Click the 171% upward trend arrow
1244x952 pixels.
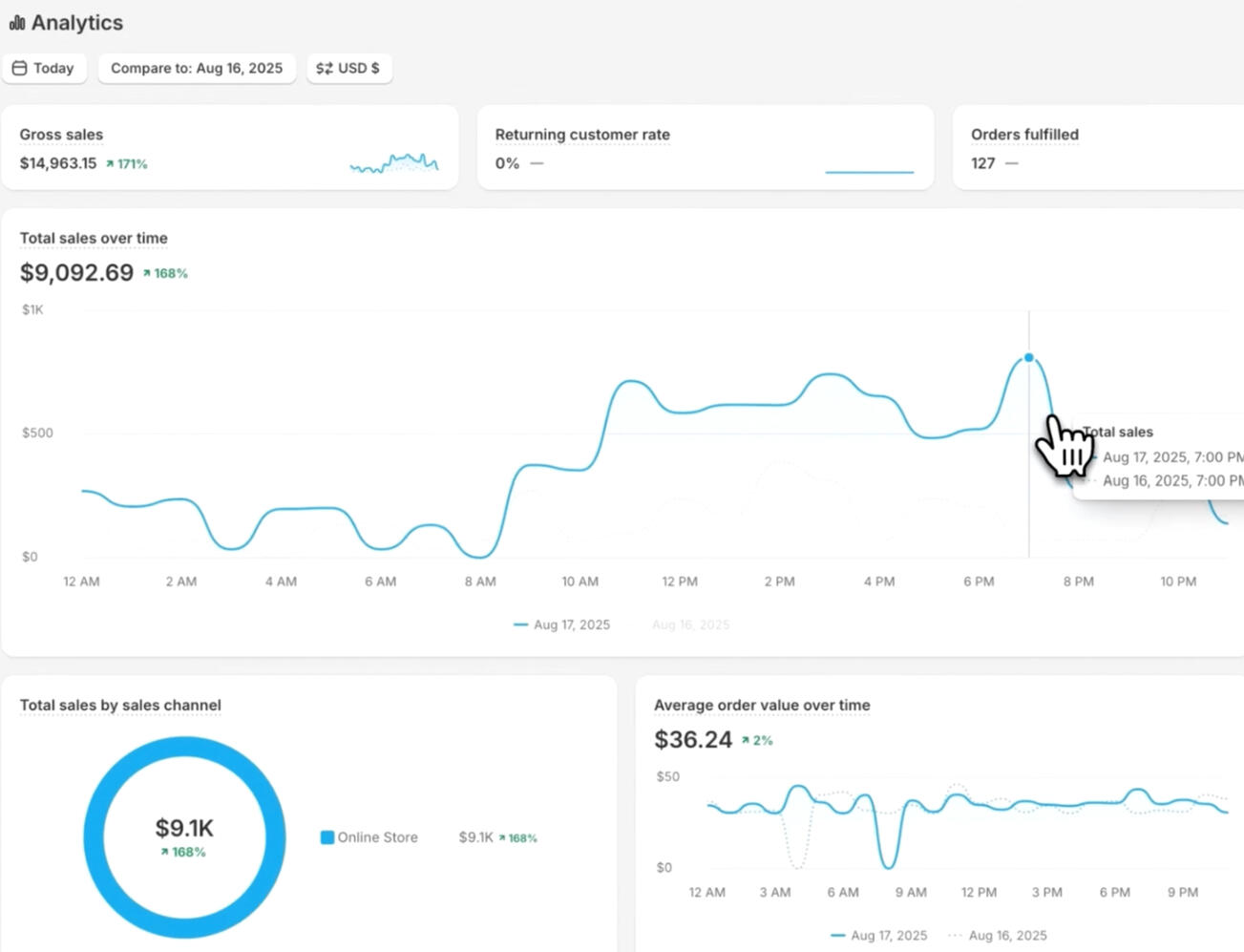click(110, 164)
